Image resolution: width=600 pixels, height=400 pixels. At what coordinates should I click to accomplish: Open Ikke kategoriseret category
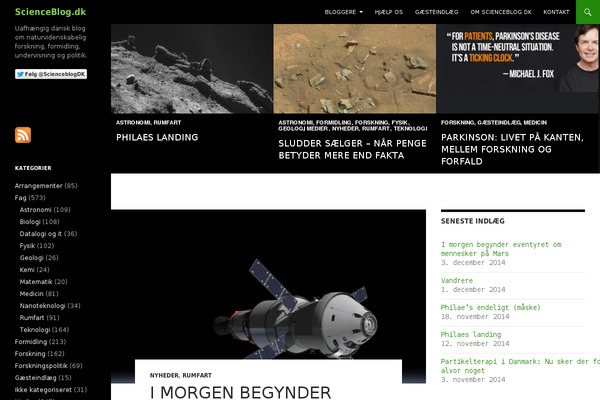pyautogui.click(x=43, y=390)
